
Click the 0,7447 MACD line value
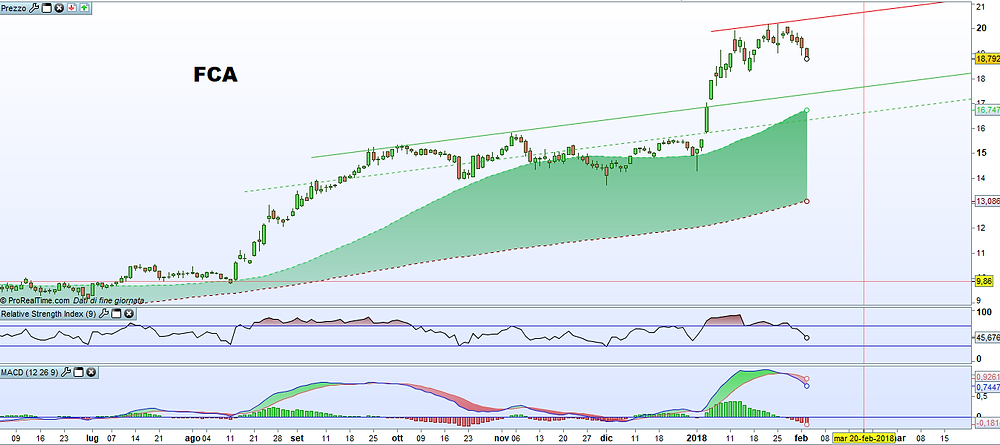click(988, 386)
